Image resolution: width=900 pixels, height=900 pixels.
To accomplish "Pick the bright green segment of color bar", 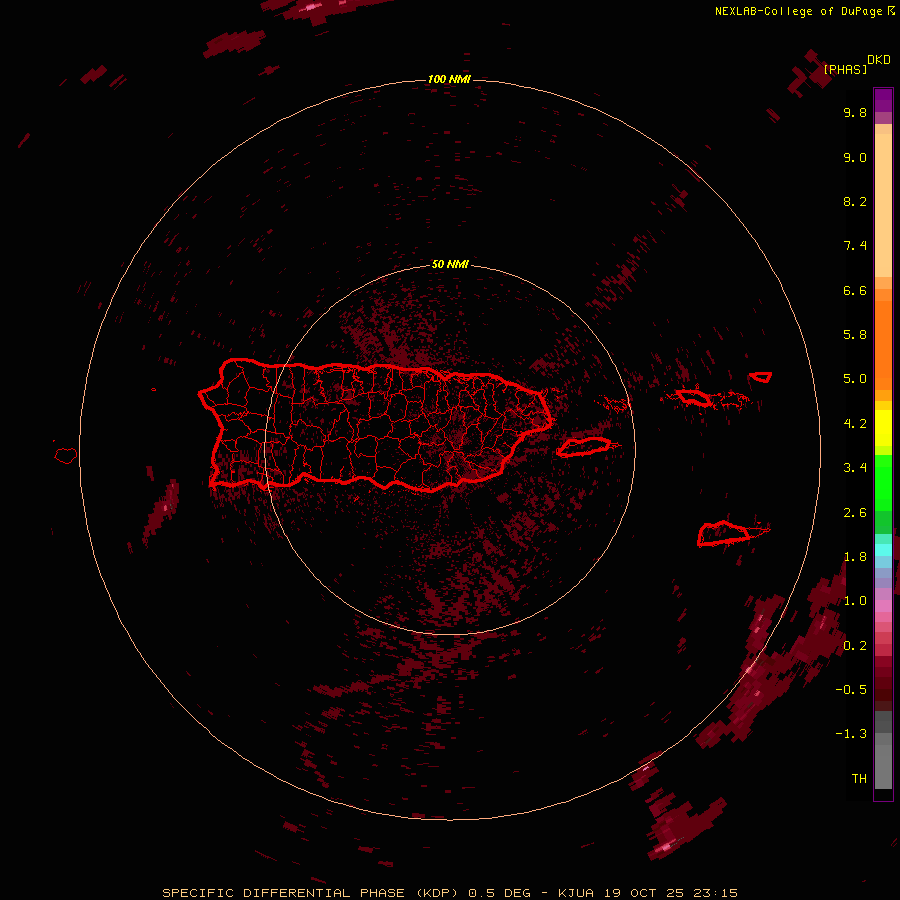I will click(883, 482).
